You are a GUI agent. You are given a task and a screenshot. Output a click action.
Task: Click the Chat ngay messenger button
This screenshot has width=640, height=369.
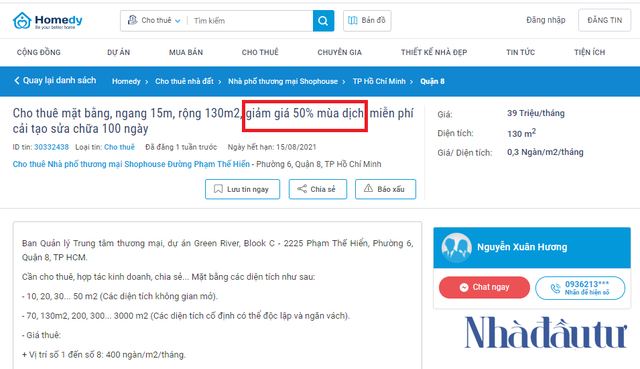(484, 287)
